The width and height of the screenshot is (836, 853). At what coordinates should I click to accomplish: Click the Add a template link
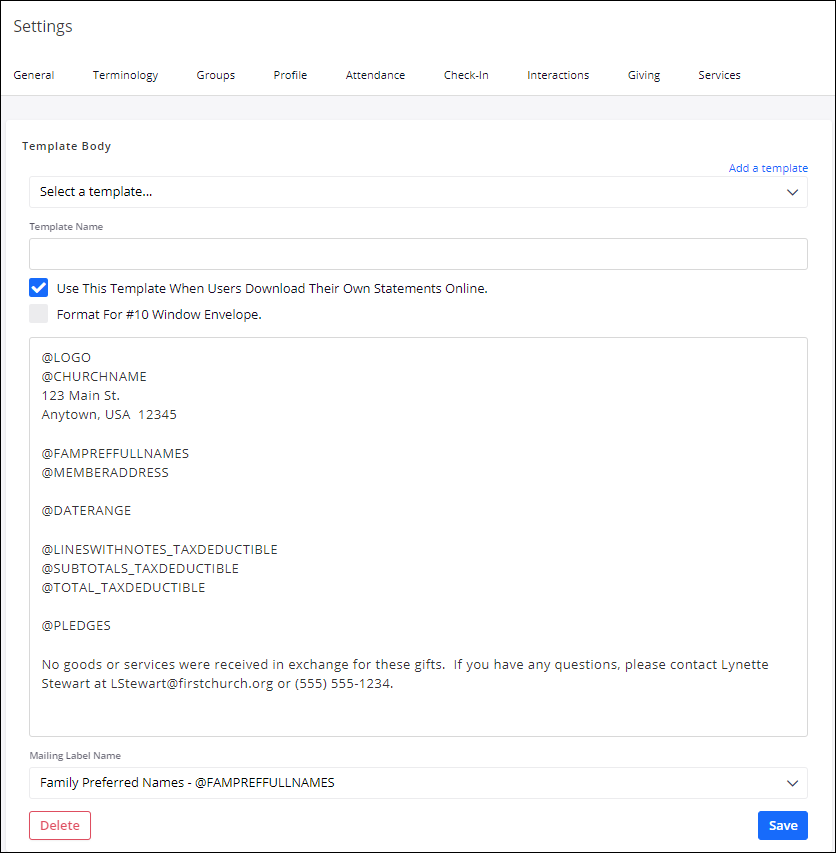pyautogui.click(x=768, y=168)
